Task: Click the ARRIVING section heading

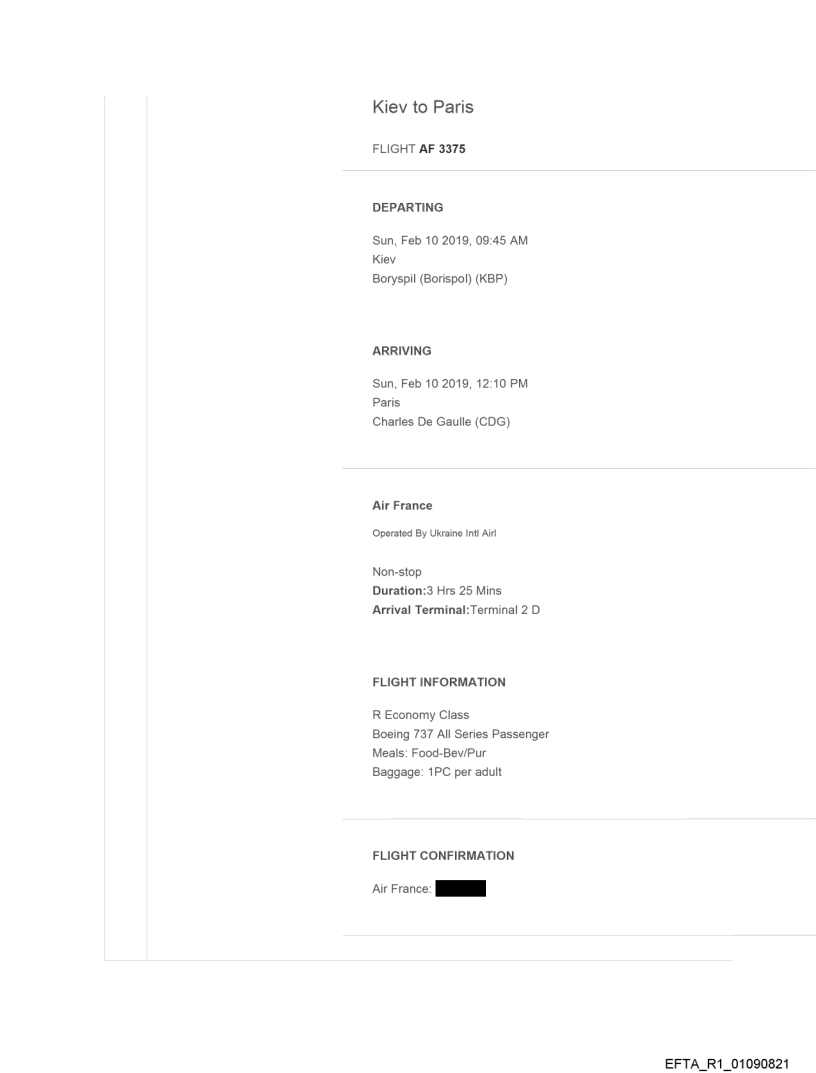Action: pyautogui.click(x=403, y=351)
